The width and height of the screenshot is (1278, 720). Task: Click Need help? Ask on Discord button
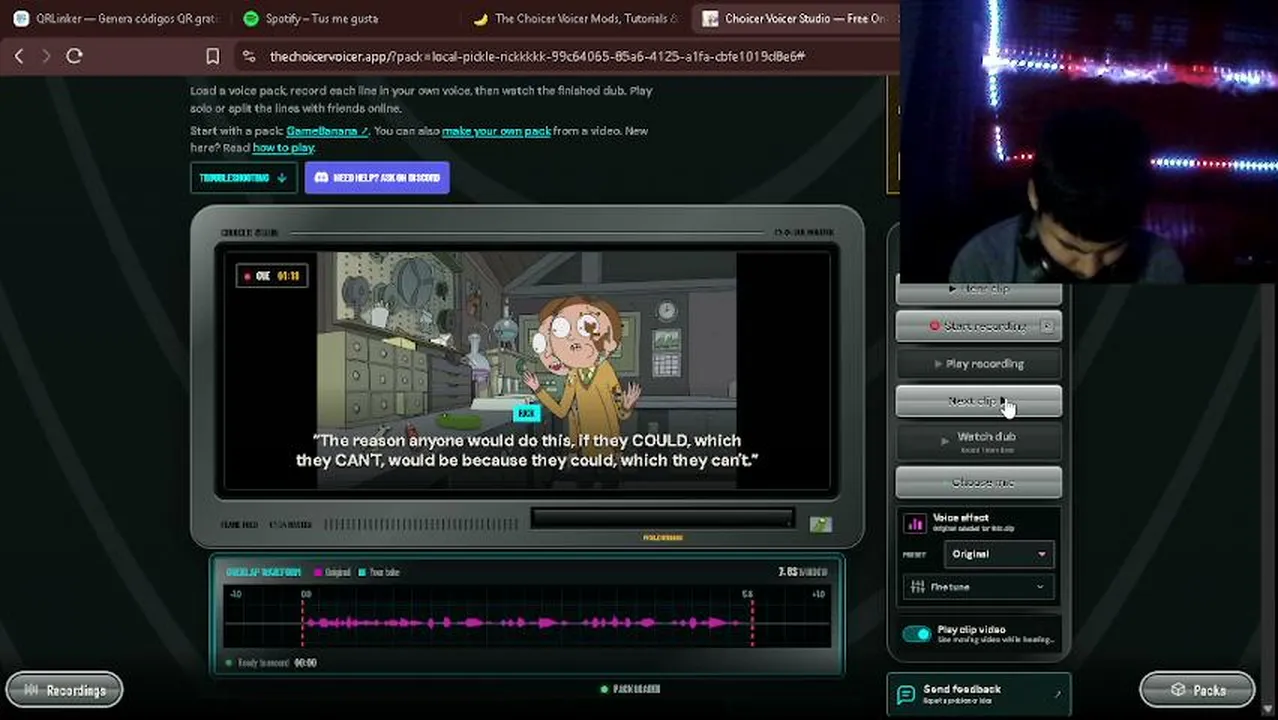(x=377, y=178)
